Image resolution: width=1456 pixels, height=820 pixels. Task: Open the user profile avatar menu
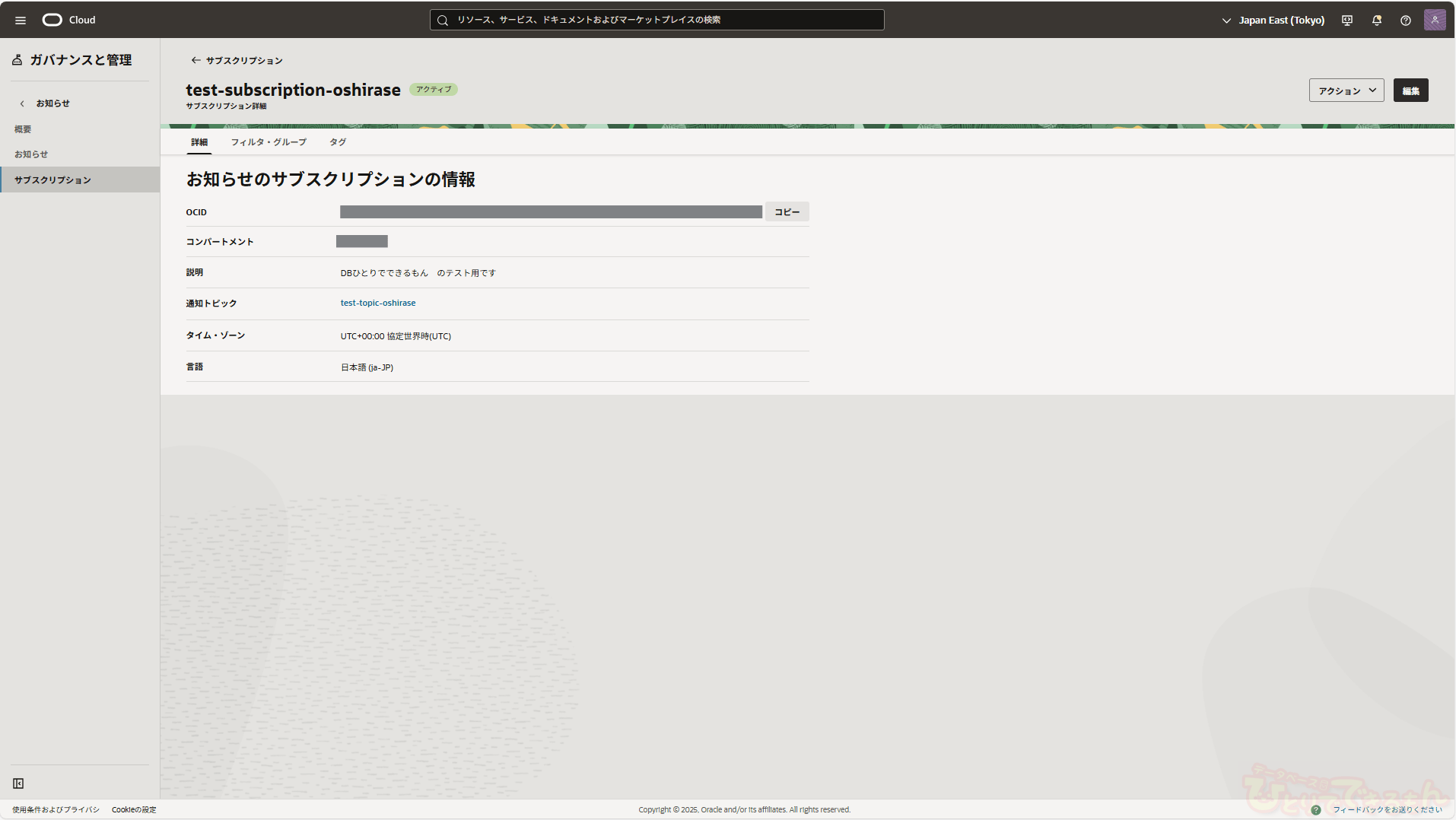point(1434,21)
